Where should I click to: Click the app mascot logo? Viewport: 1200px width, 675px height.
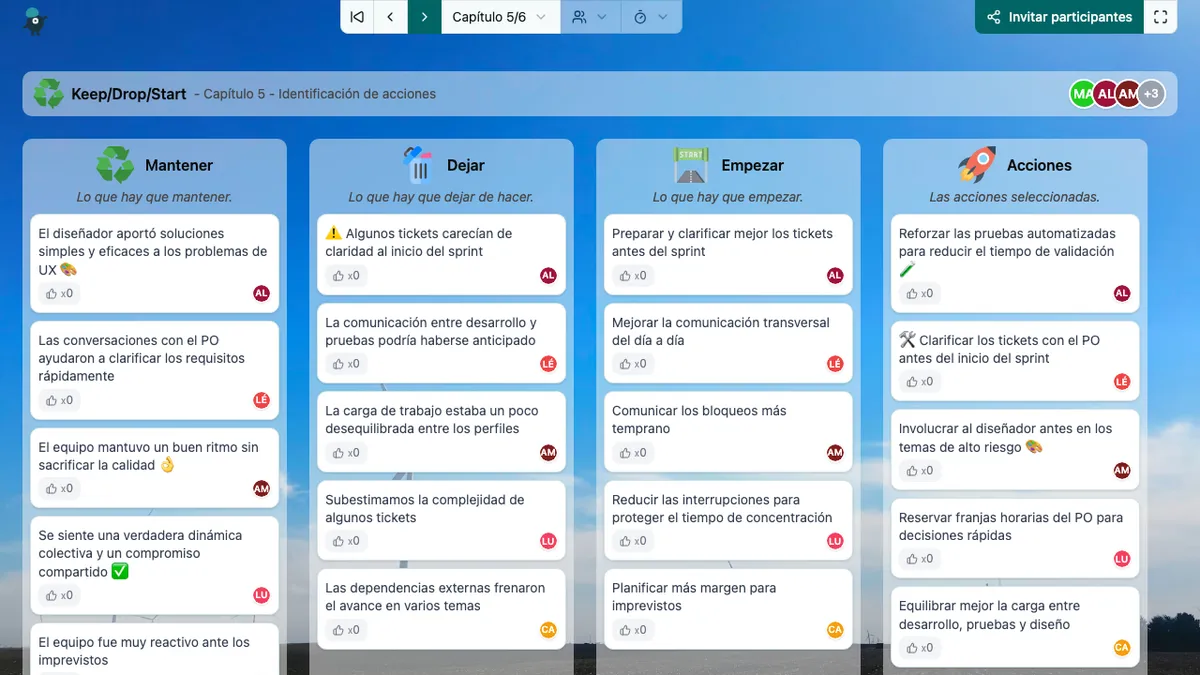coord(35,19)
